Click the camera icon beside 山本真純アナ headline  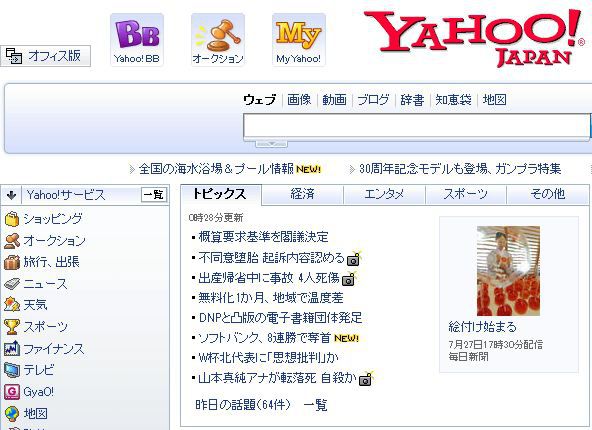(x=365, y=379)
